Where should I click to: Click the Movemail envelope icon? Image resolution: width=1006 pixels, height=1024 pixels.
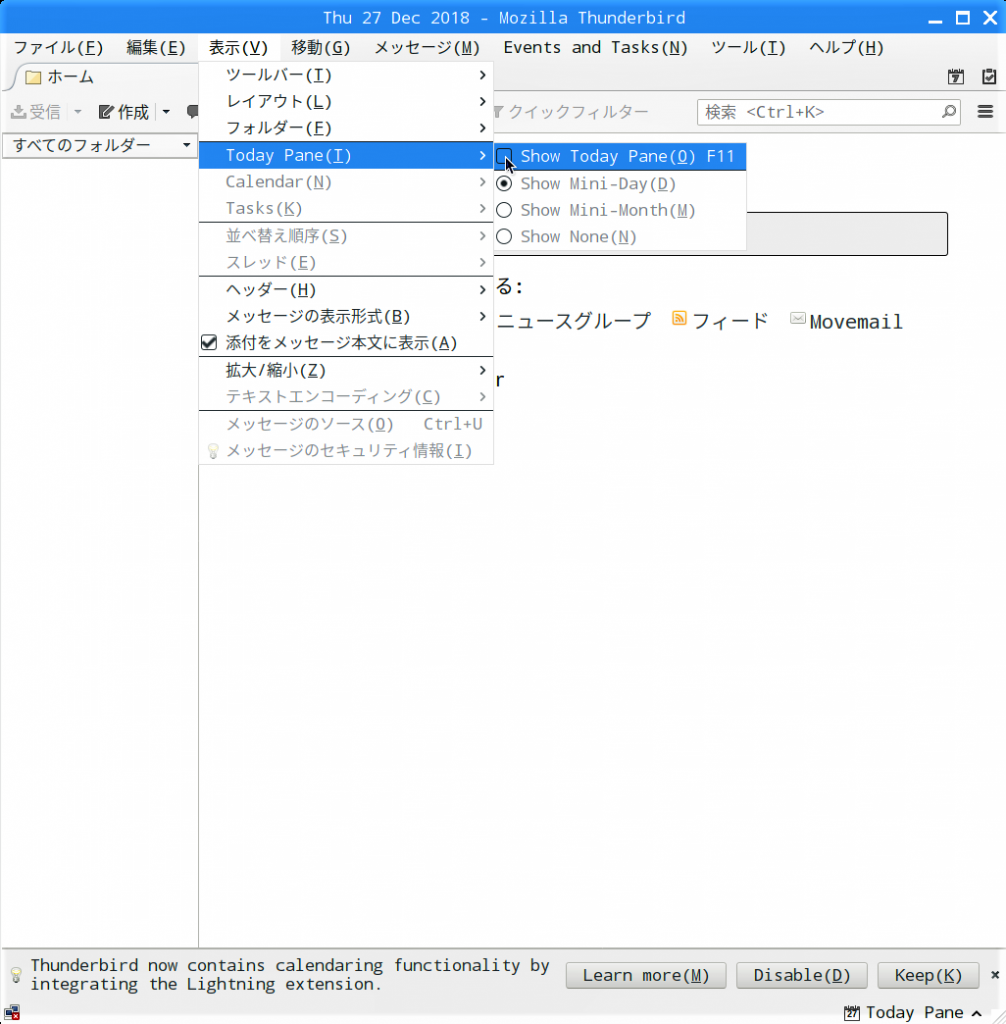coord(797,318)
